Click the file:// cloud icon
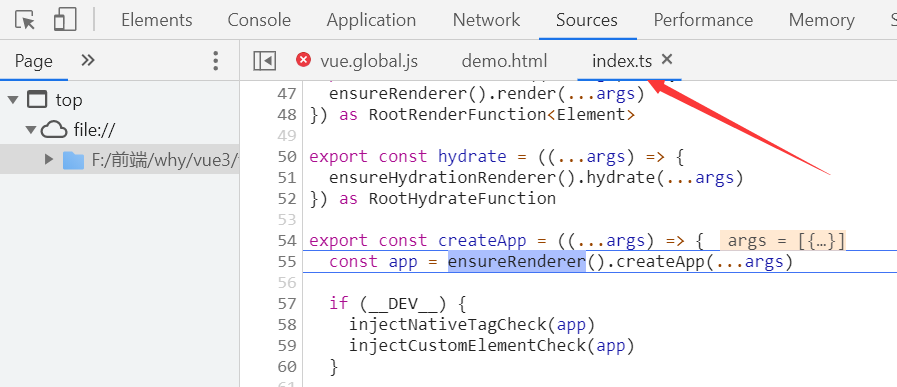The width and height of the screenshot is (897, 387). [54, 131]
